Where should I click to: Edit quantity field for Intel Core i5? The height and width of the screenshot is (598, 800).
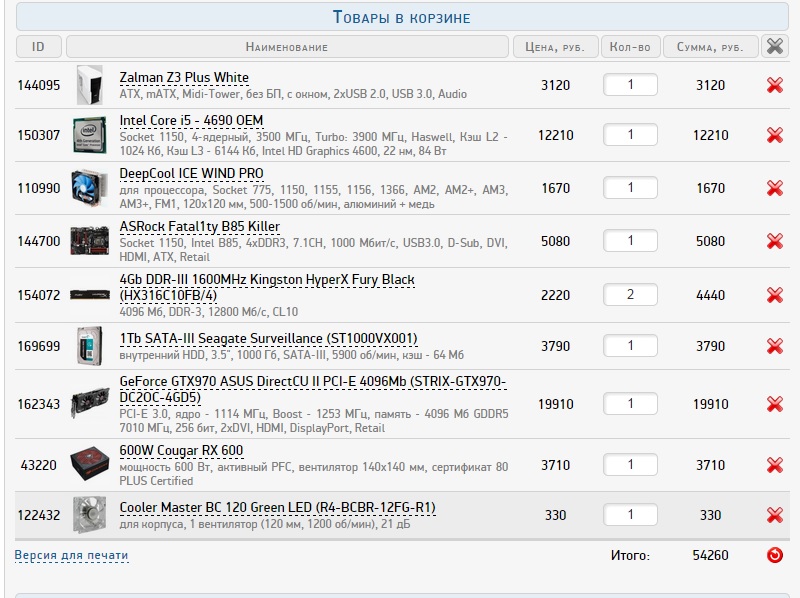[630, 135]
